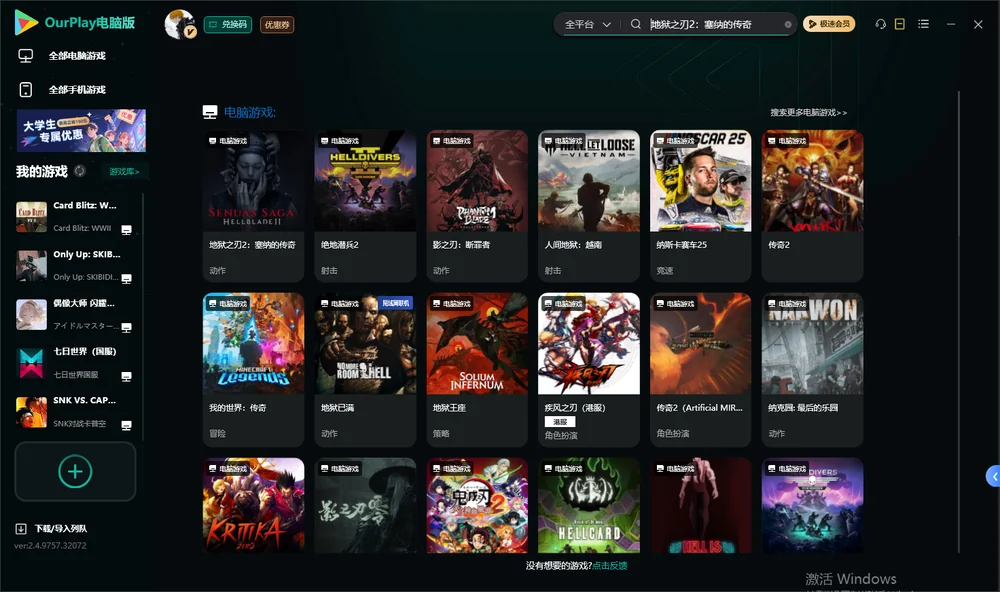Open the Helldivers 绝地潜兵2 game card
Screen dimensions: 1000x592
(x=365, y=206)
